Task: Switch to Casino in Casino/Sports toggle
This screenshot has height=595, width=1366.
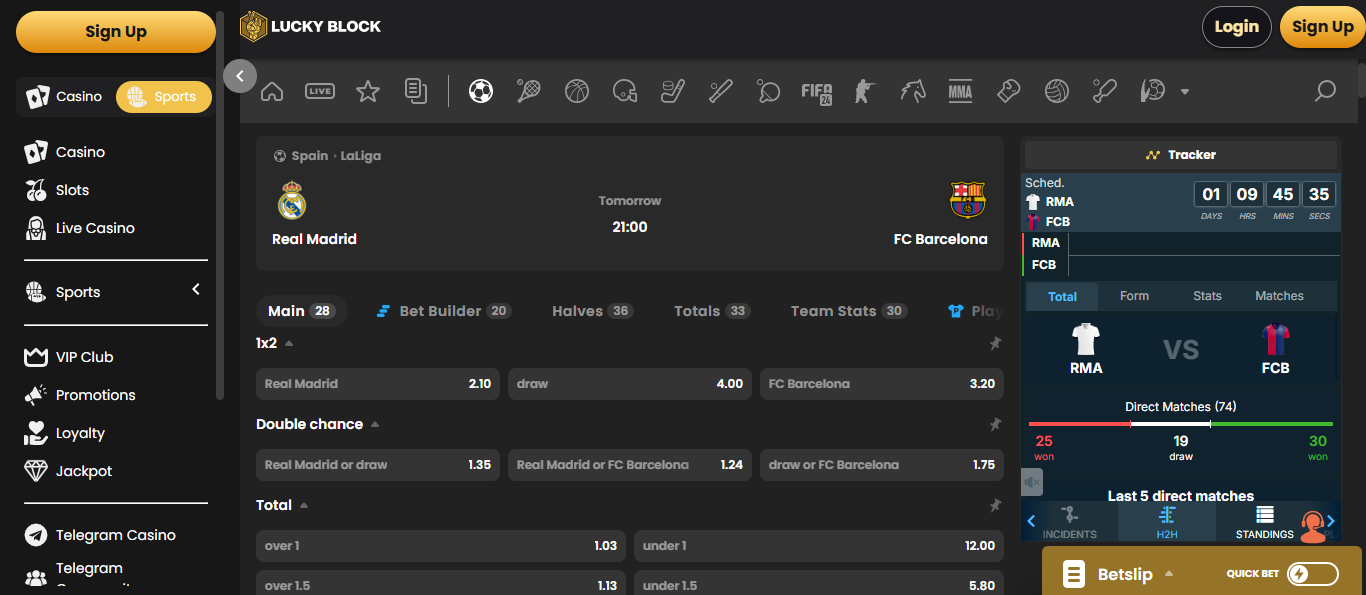Action: [65, 97]
